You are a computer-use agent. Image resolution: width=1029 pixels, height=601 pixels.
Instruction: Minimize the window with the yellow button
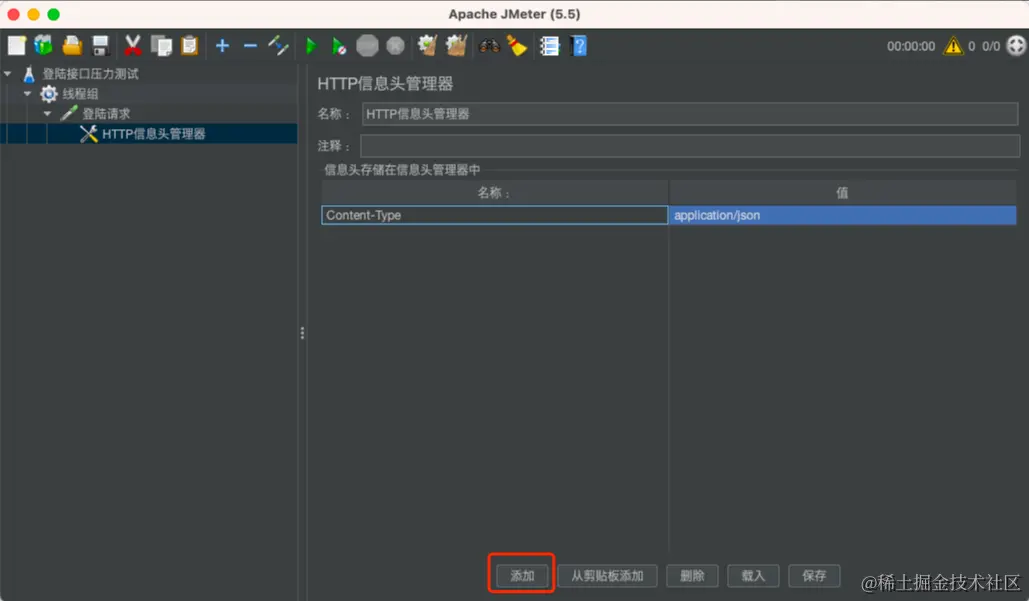tap(33, 14)
